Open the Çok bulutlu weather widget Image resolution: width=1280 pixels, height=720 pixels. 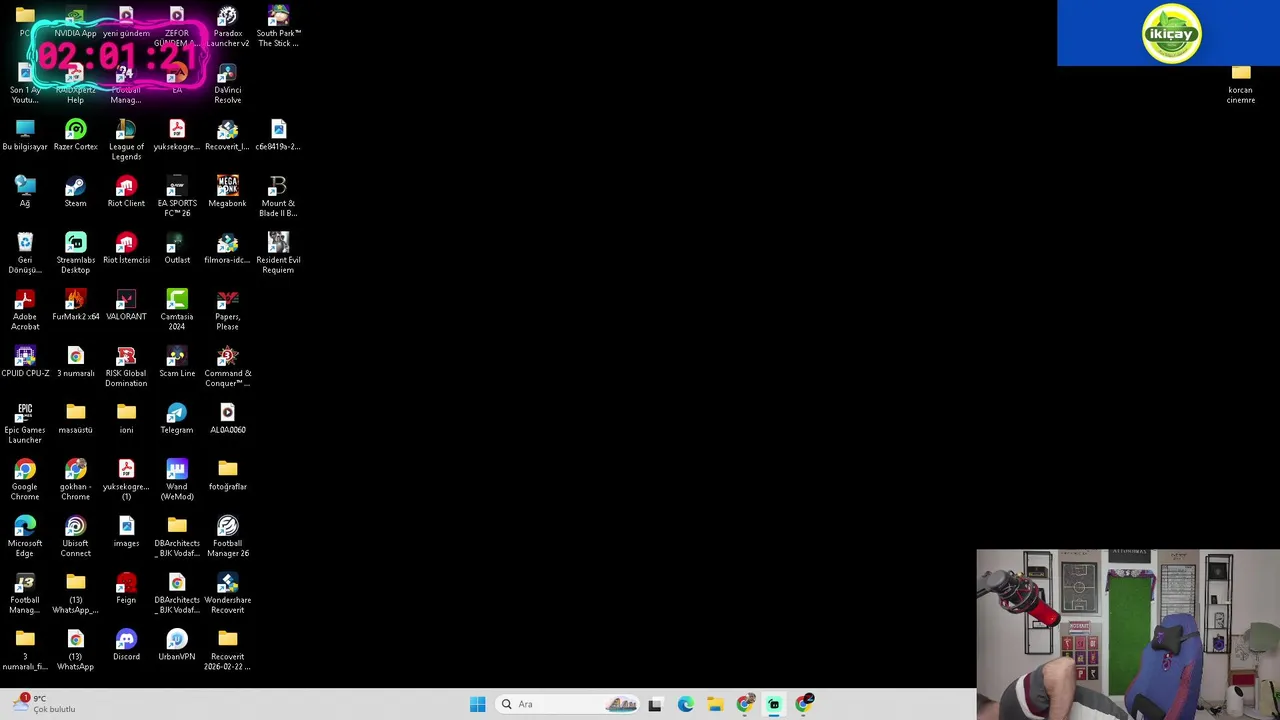point(44,704)
